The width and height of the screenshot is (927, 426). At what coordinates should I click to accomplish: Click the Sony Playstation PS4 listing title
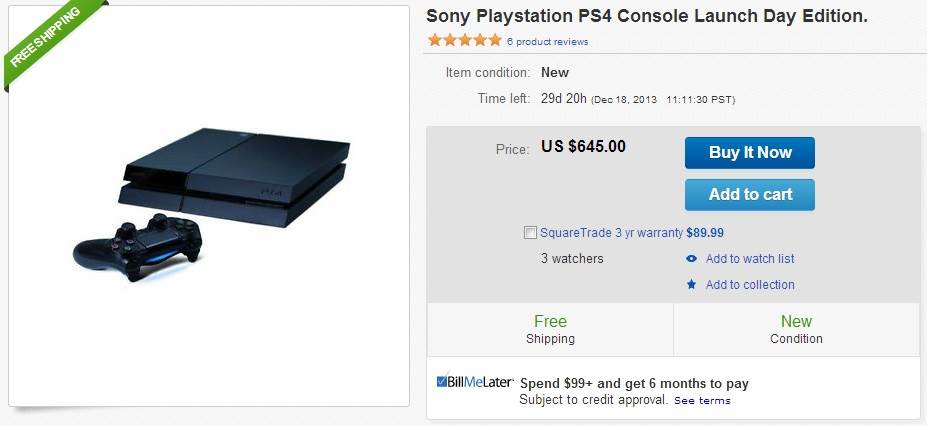647,17
